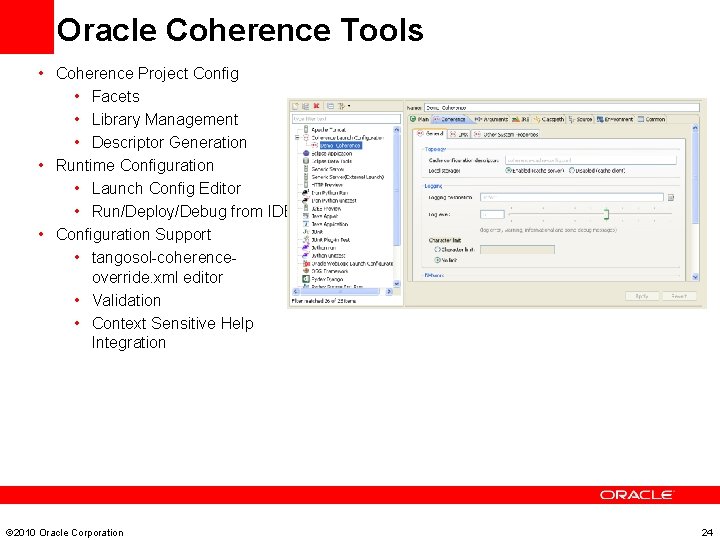Click the Log level value box
The height and width of the screenshot is (540, 720).
[492, 214]
